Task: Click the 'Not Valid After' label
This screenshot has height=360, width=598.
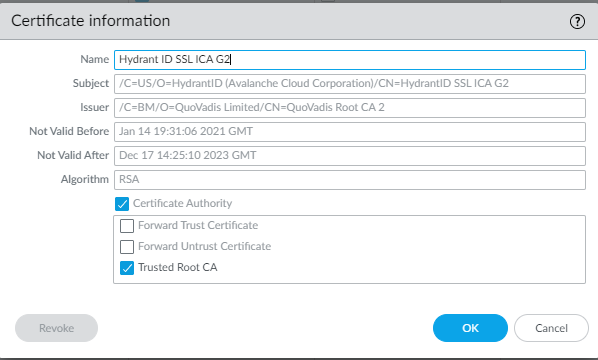Action: click(x=73, y=156)
